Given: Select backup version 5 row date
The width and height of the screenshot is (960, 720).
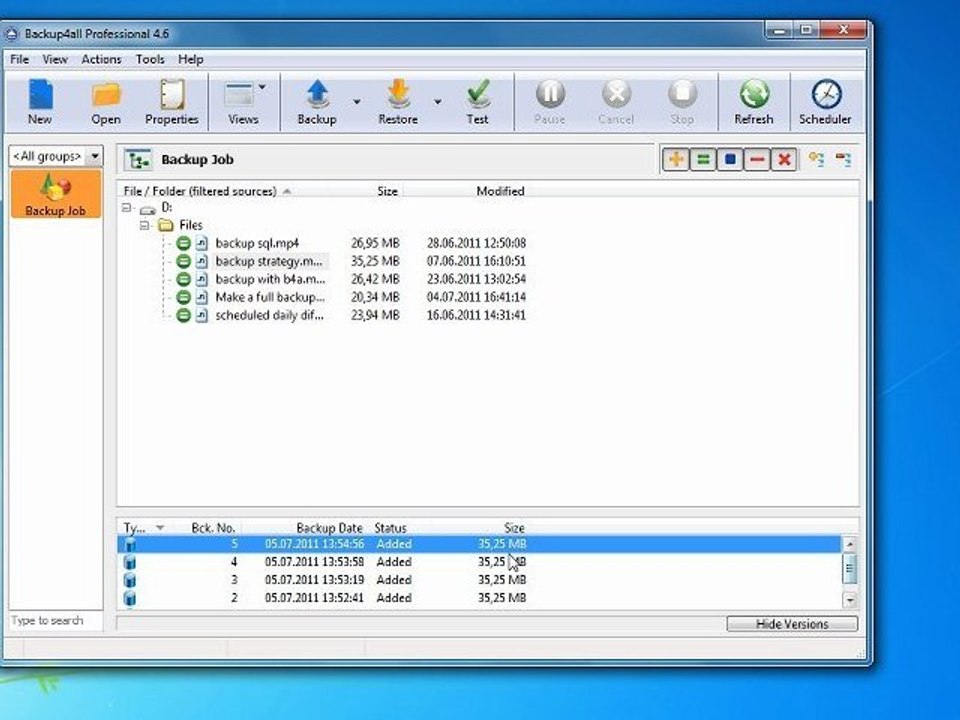Looking at the screenshot, I should click(x=315, y=544).
